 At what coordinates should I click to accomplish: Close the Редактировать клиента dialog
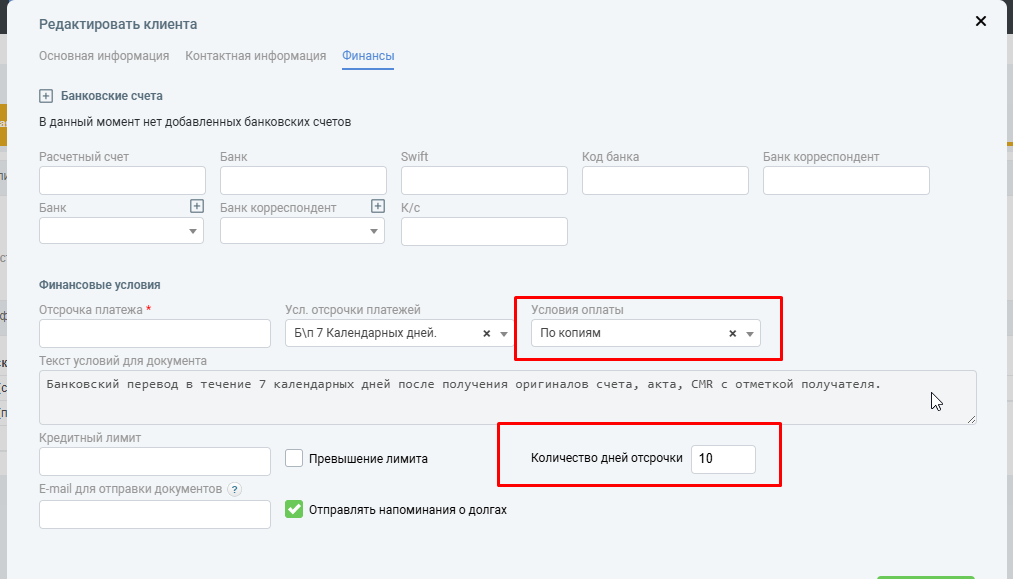[x=981, y=21]
